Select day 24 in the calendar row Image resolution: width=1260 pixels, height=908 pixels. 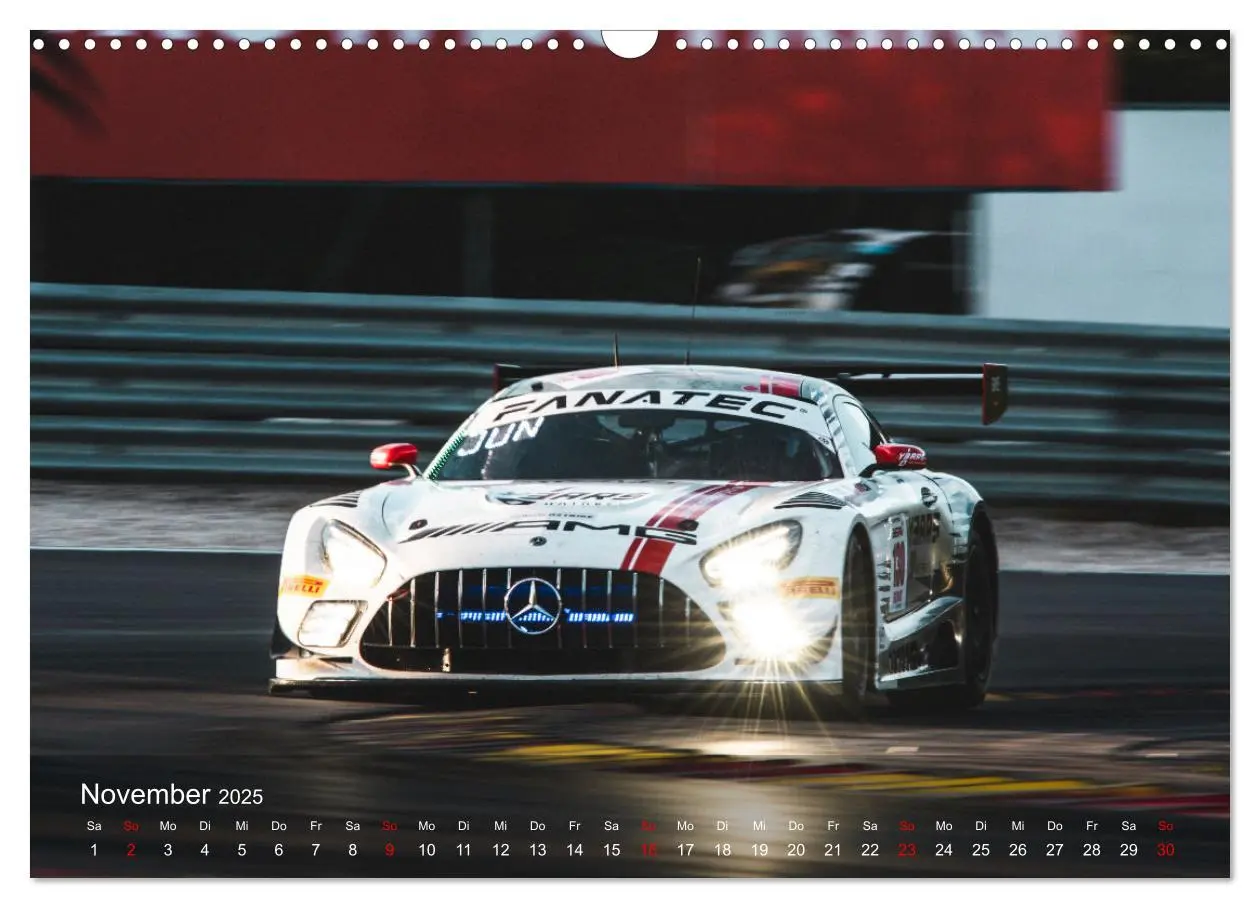[x=944, y=850]
